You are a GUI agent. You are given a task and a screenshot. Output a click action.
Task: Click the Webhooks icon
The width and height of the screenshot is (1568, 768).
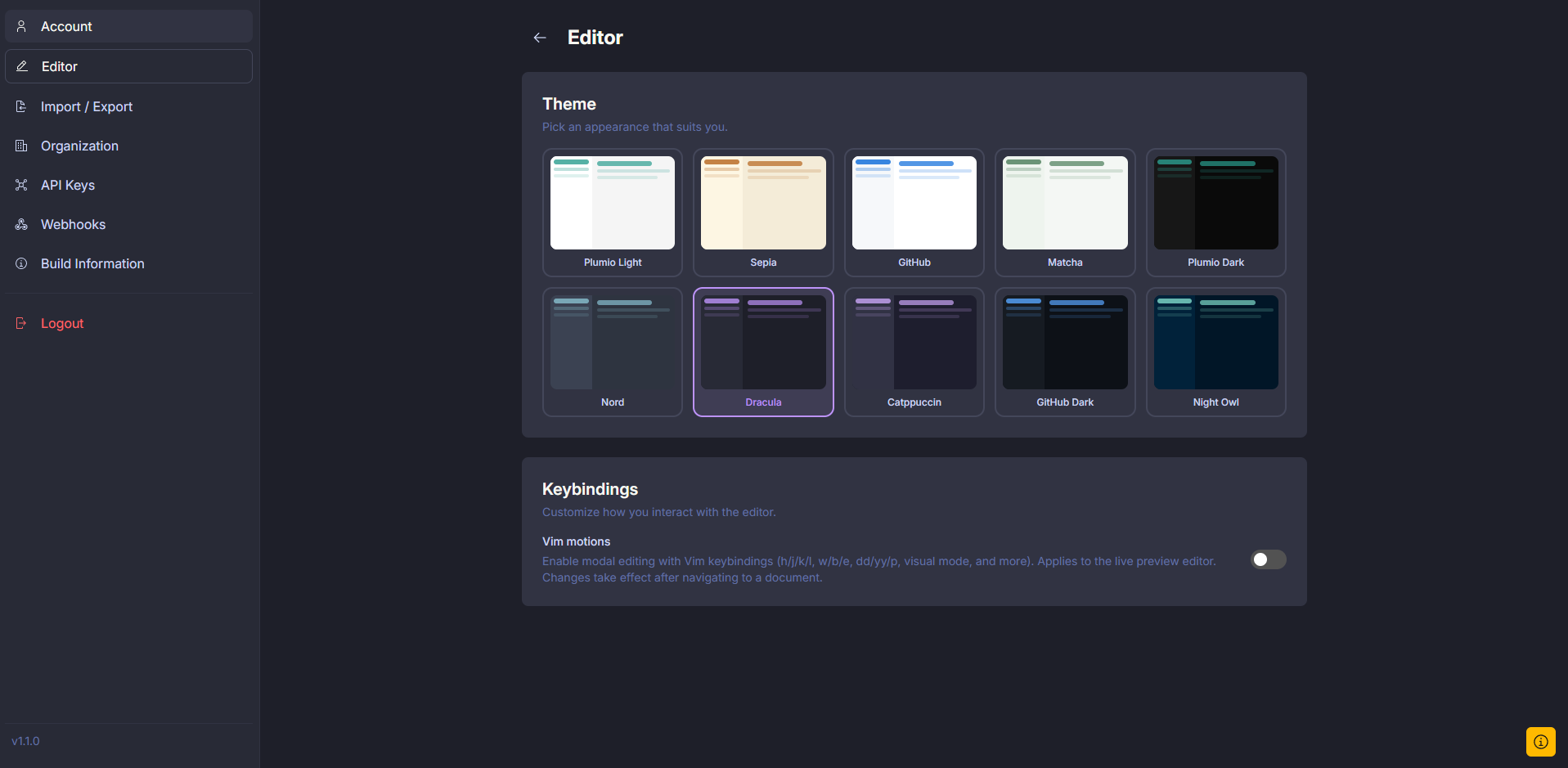coord(21,224)
